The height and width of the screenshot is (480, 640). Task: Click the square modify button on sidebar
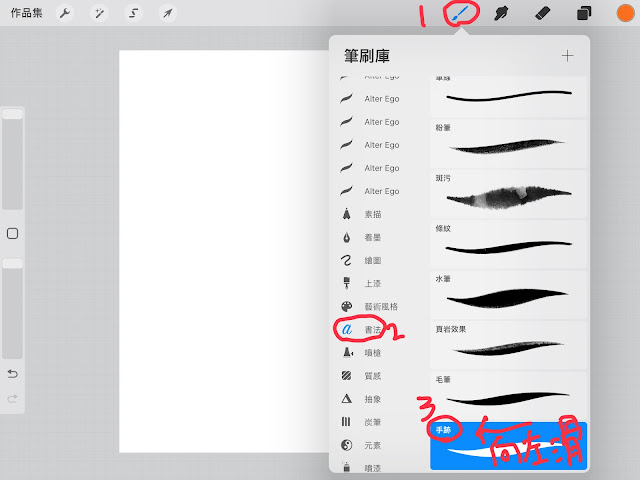coord(13,233)
